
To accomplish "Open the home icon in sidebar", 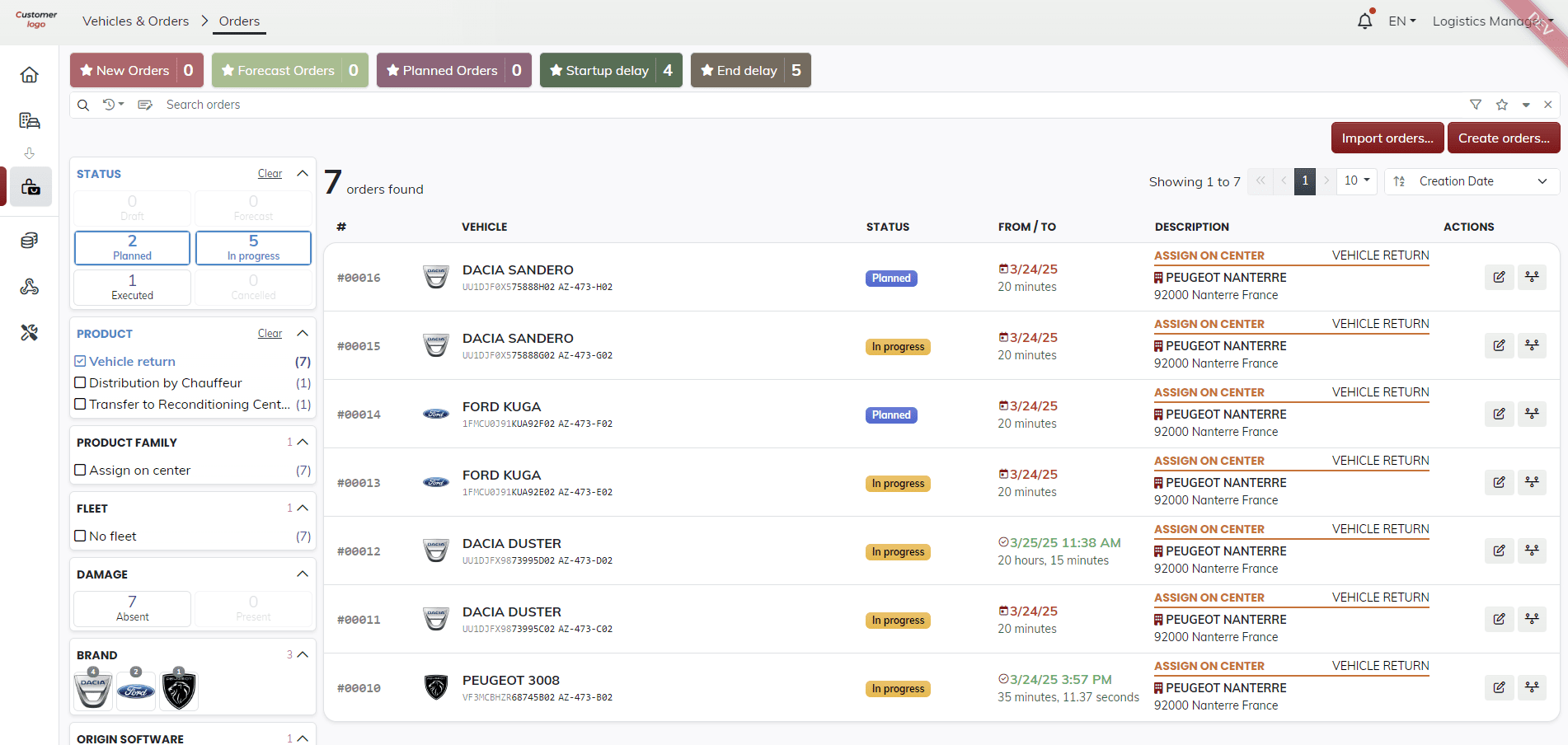I will click(30, 75).
